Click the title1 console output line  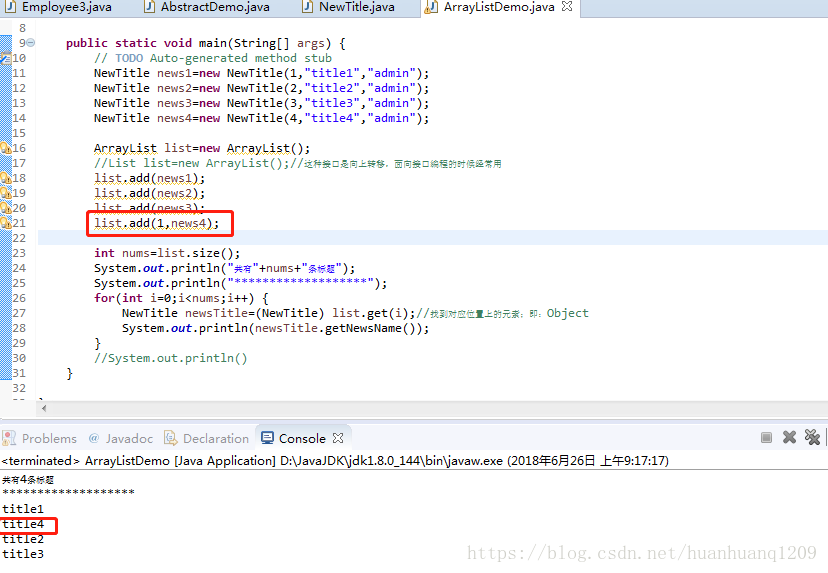click(x=23, y=509)
